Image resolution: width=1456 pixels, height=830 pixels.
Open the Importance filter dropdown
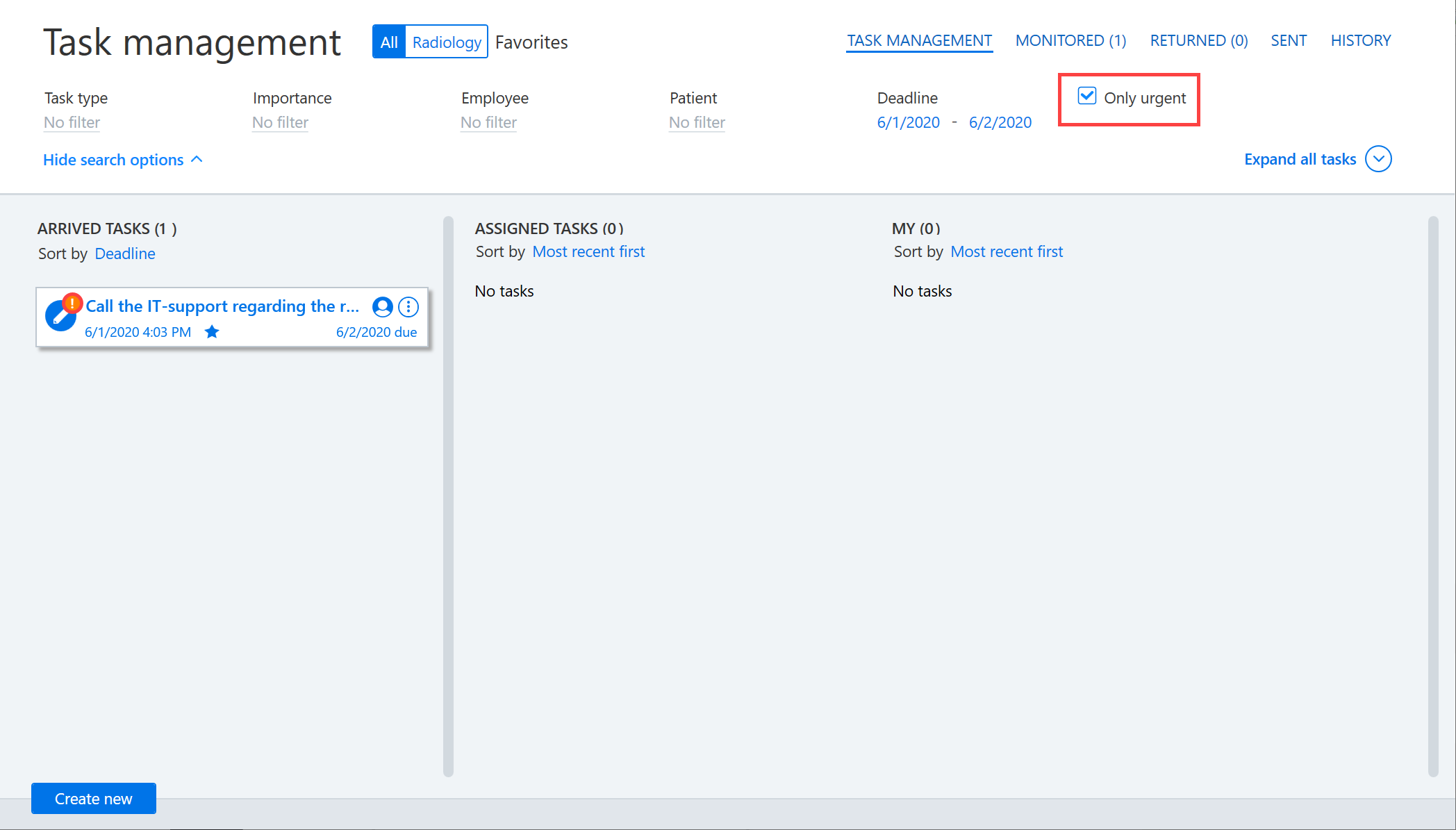point(281,122)
